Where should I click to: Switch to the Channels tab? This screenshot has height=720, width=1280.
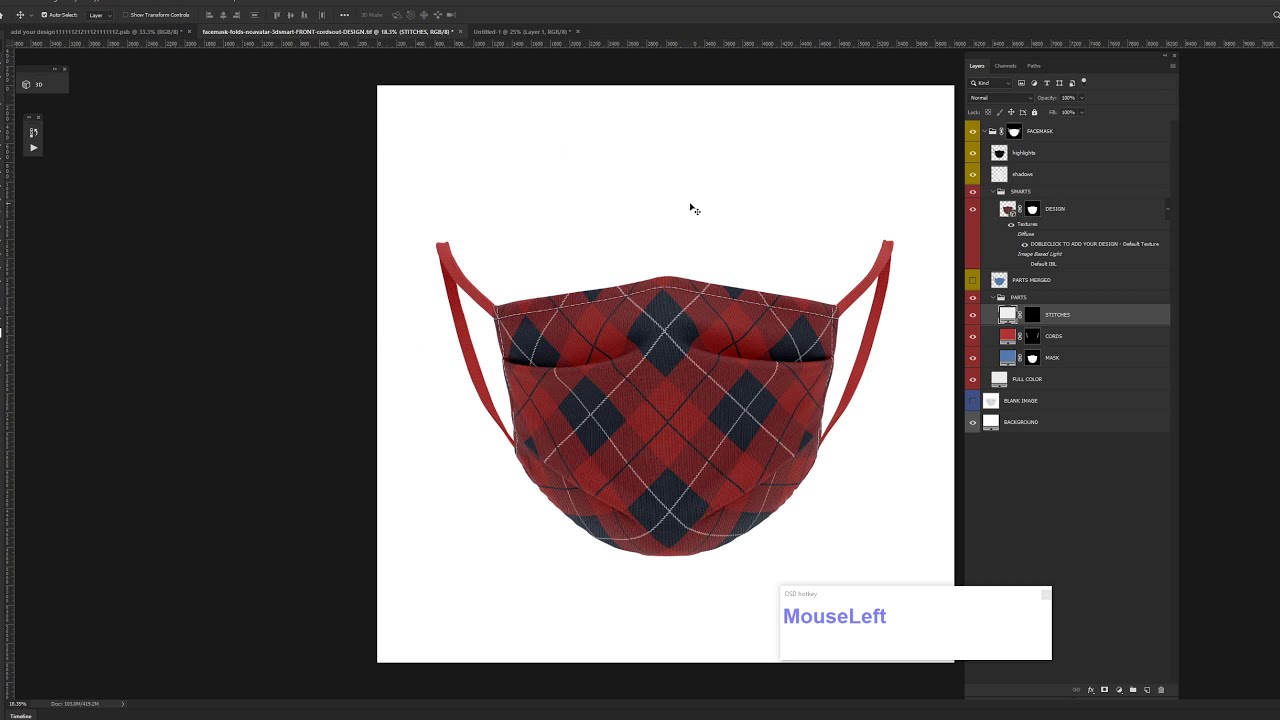pyautogui.click(x=1005, y=66)
